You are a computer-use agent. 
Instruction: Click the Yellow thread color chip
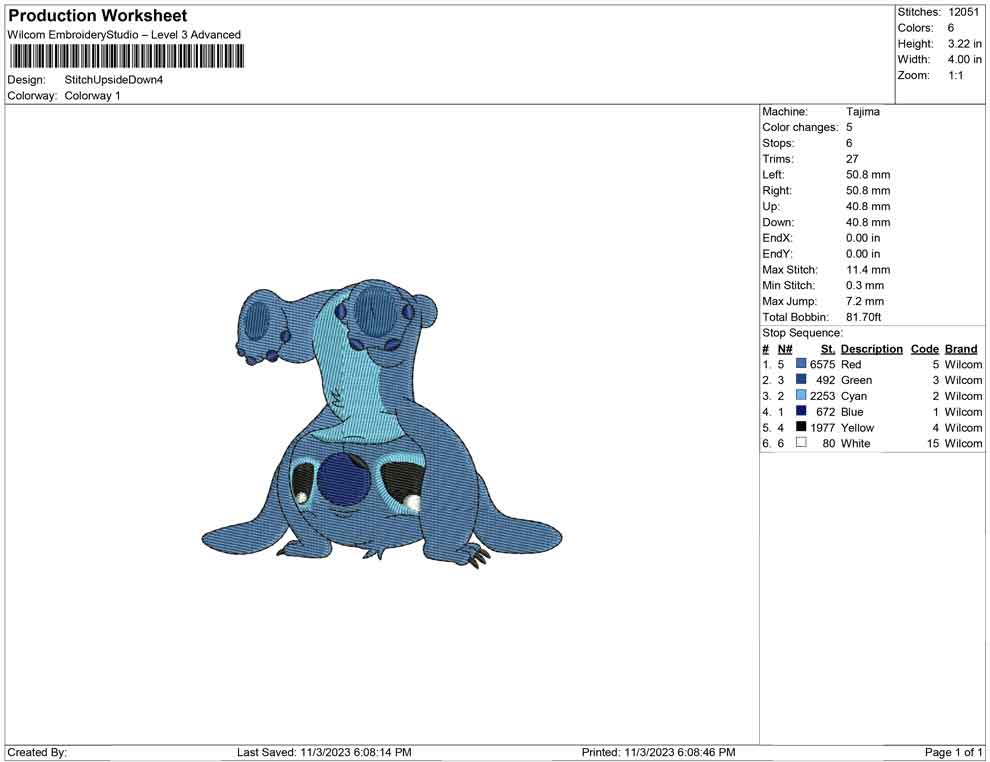coord(799,428)
